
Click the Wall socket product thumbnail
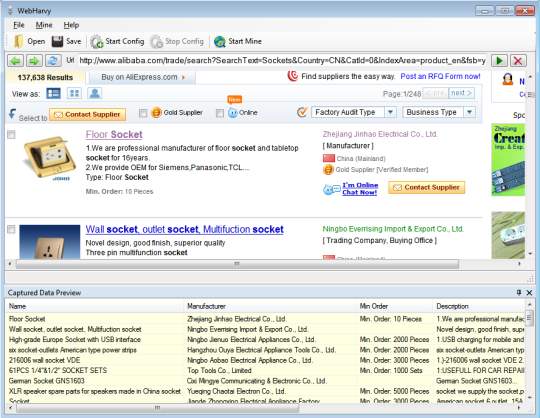coord(50,242)
